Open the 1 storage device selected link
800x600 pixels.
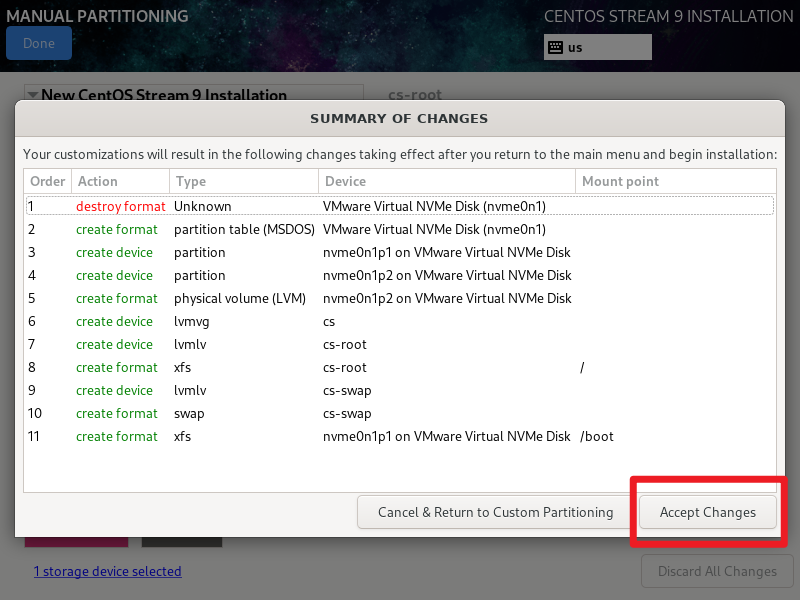(x=108, y=571)
